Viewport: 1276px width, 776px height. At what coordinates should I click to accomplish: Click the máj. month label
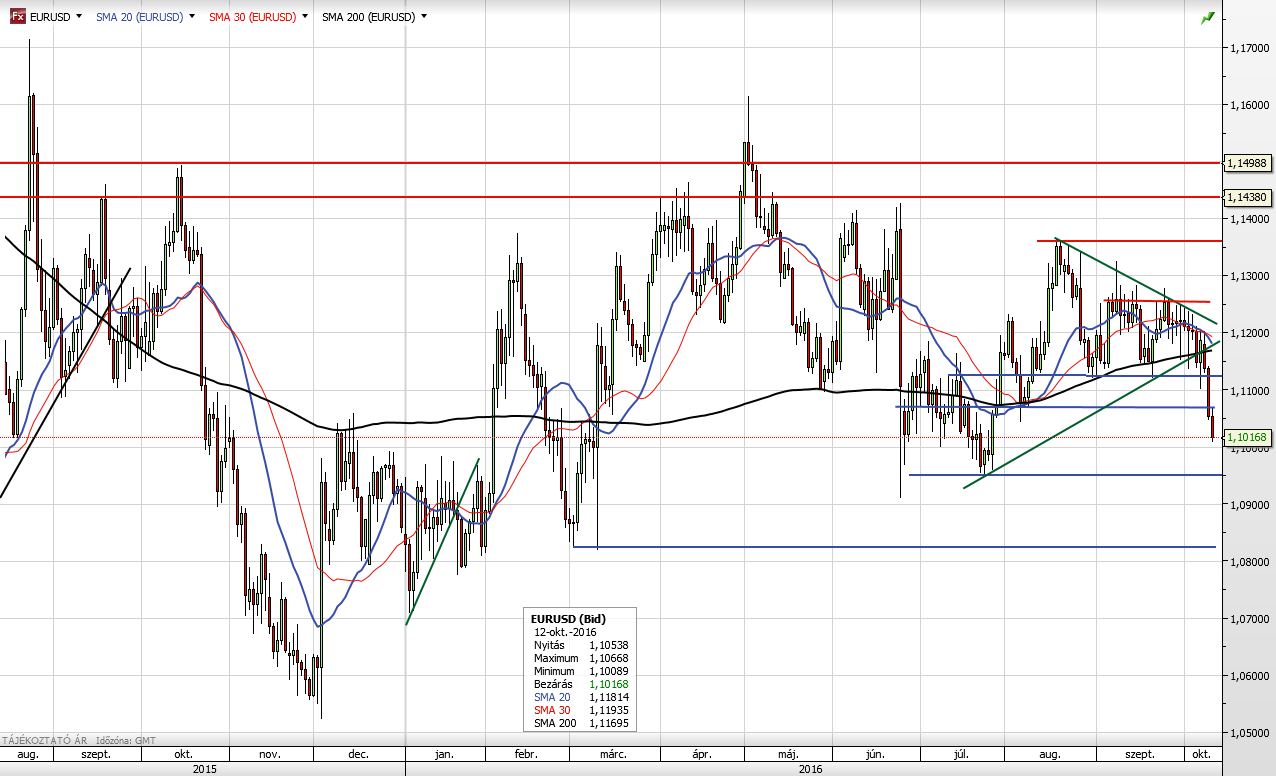[x=788, y=754]
